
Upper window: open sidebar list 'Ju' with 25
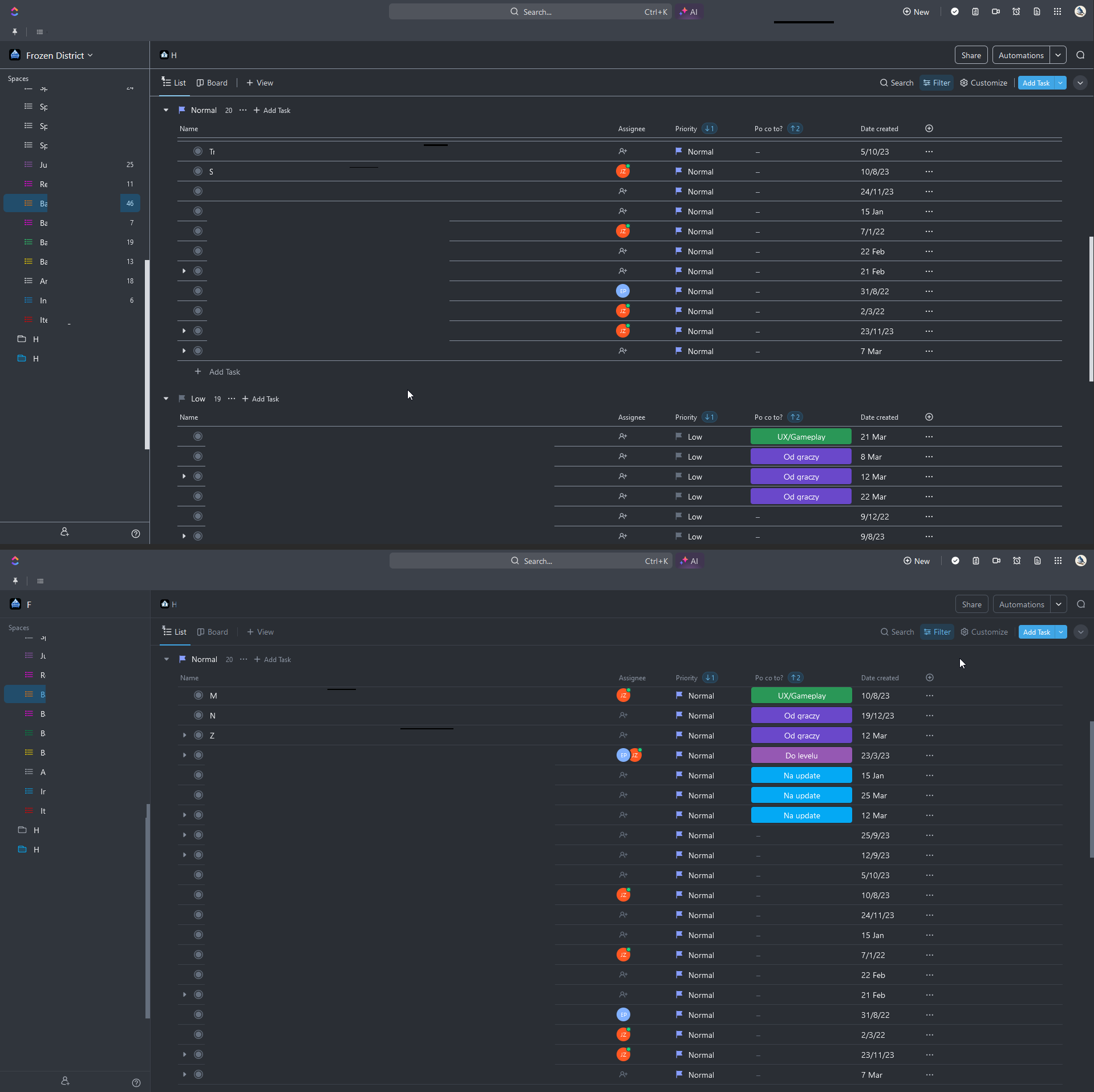pos(72,165)
